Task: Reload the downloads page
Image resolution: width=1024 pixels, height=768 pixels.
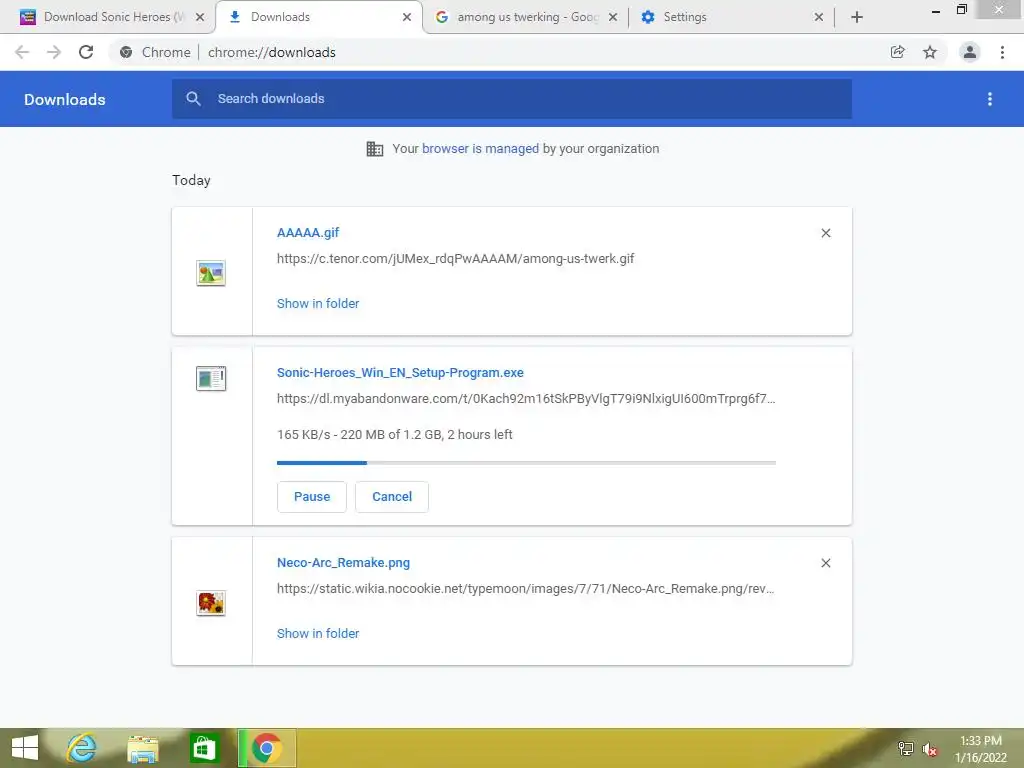Action: tap(86, 52)
